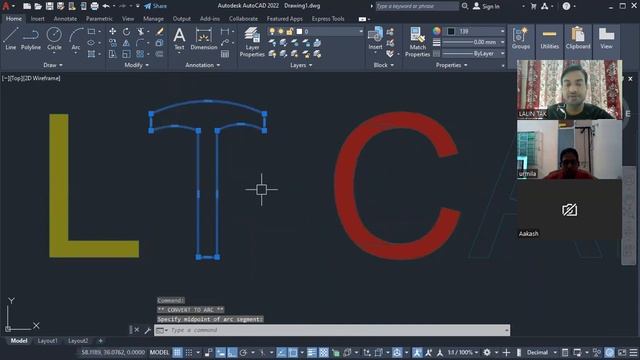The width and height of the screenshot is (640, 360).
Task: Click the Plot (print) icon
Action: 94,6
